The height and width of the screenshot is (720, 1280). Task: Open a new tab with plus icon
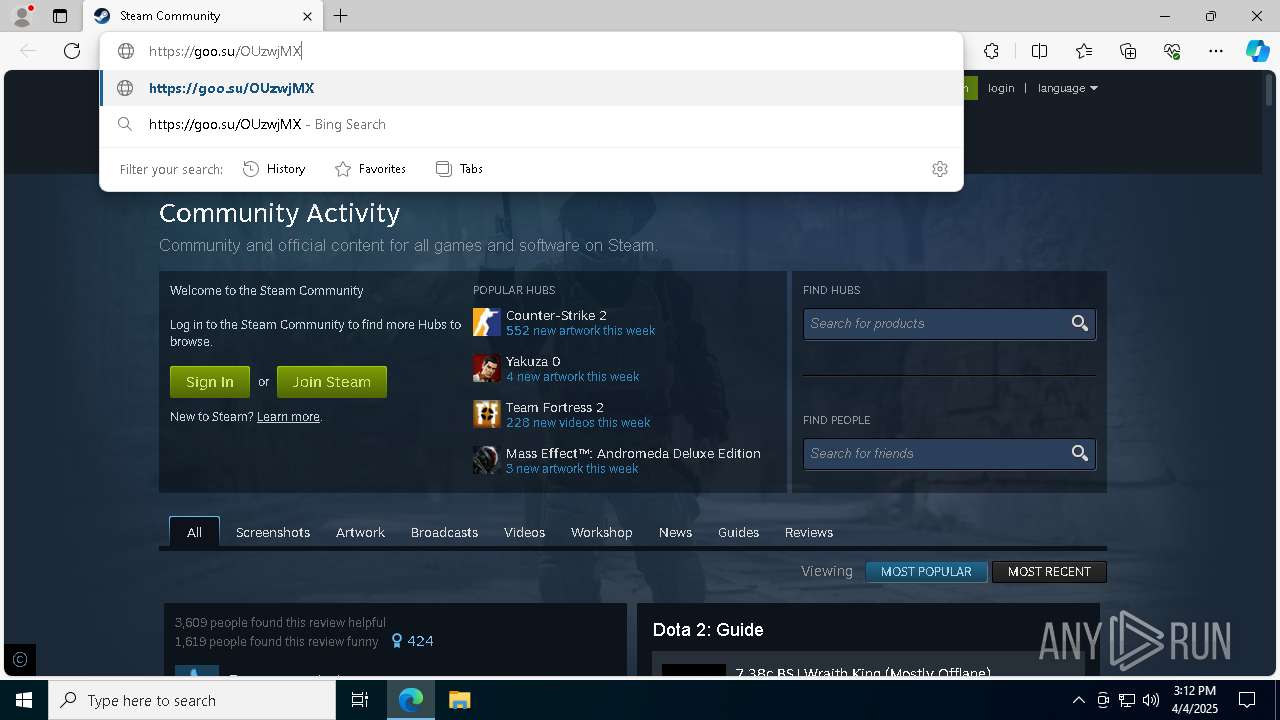[x=341, y=16]
